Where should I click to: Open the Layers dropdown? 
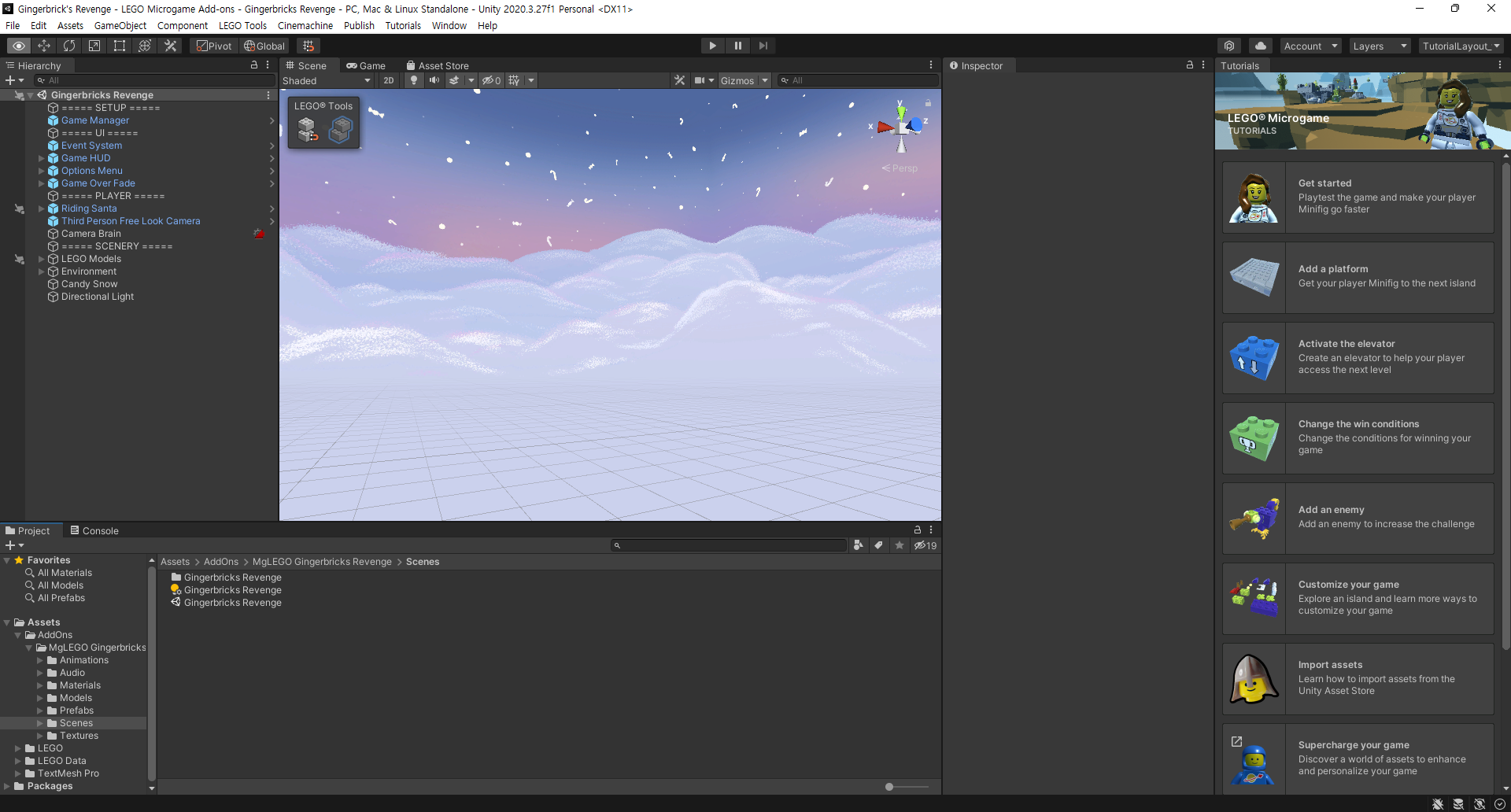tap(1380, 46)
